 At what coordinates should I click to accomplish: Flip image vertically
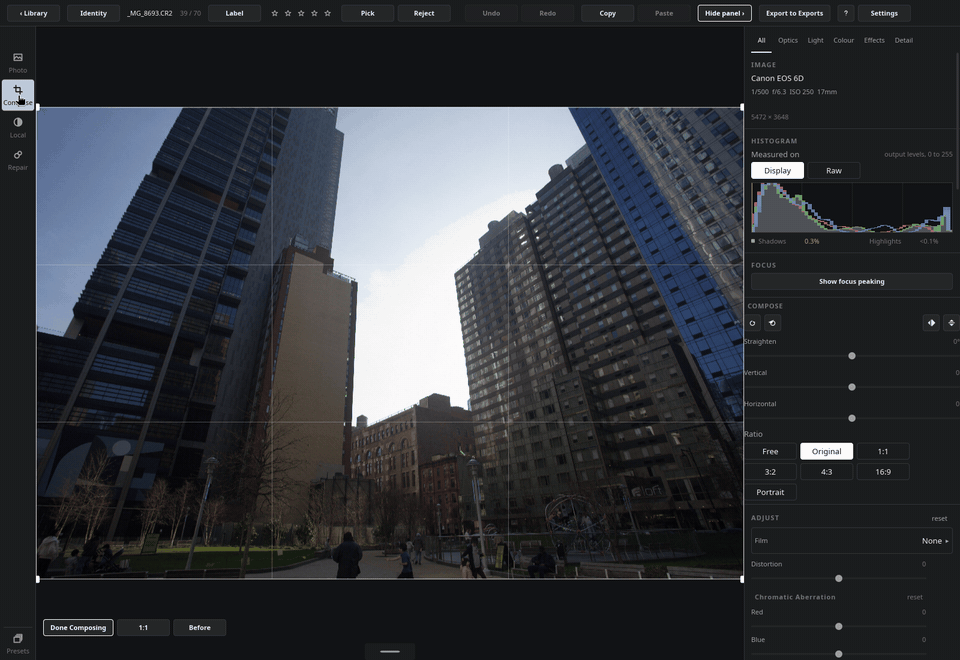point(951,323)
